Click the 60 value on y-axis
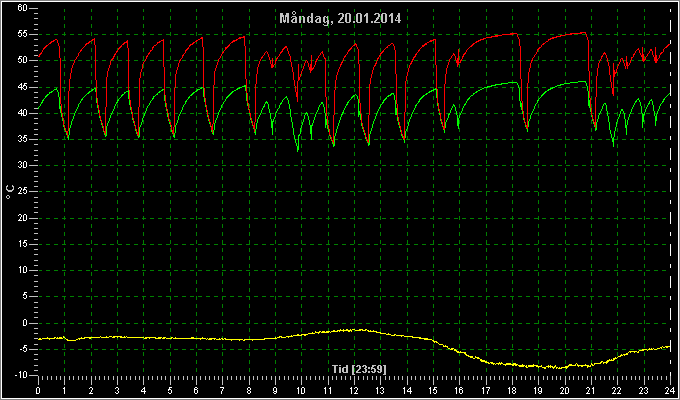 coord(23,8)
